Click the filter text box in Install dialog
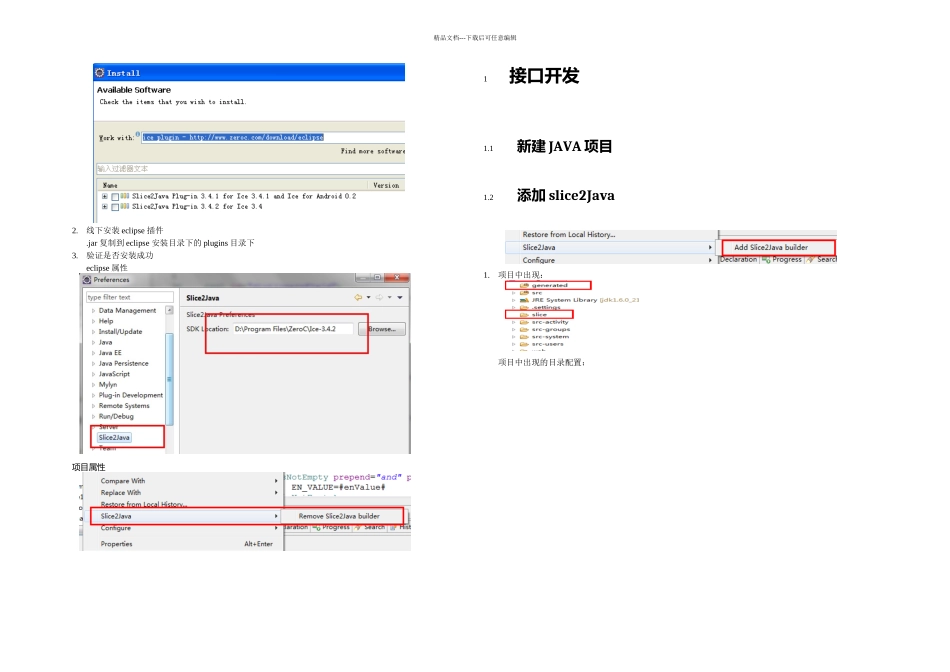 [250, 169]
